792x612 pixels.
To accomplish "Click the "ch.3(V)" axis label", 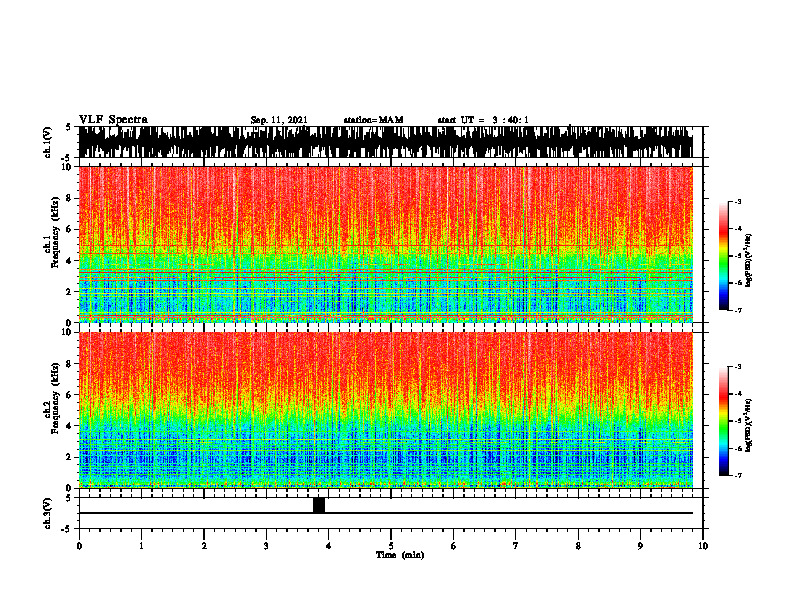I will pyautogui.click(x=48, y=514).
